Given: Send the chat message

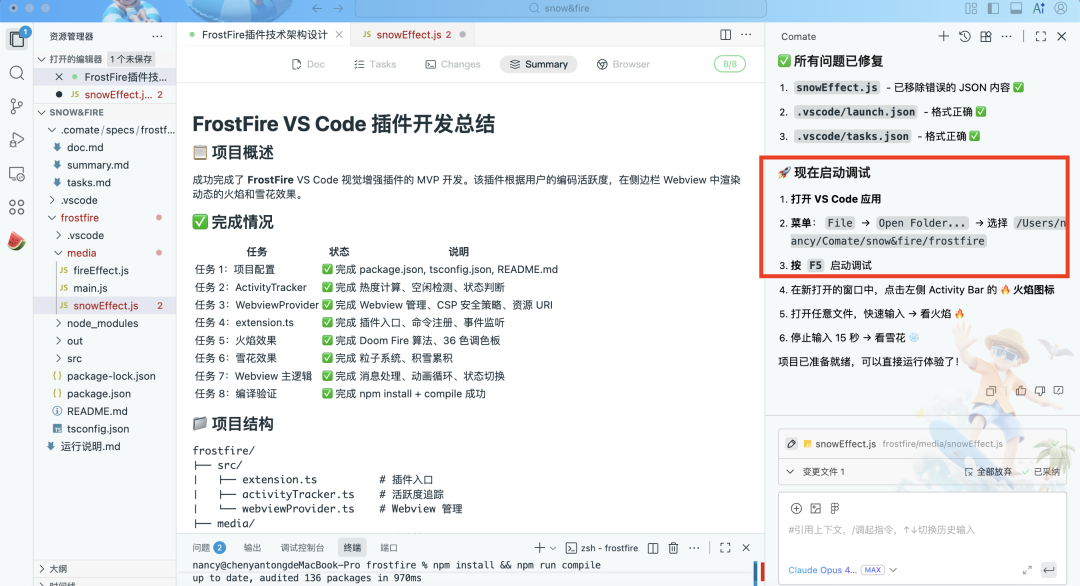Looking at the screenshot, I should click(x=1048, y=569).
